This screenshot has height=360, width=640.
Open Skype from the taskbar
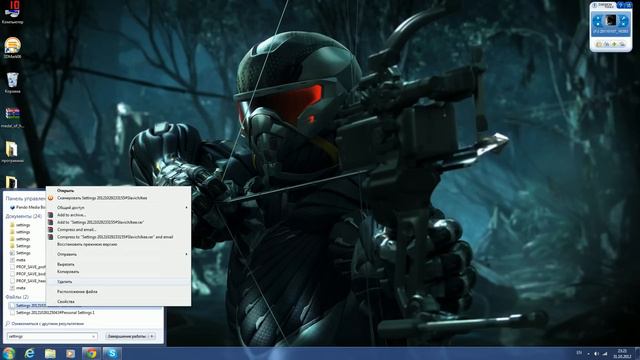112,353
